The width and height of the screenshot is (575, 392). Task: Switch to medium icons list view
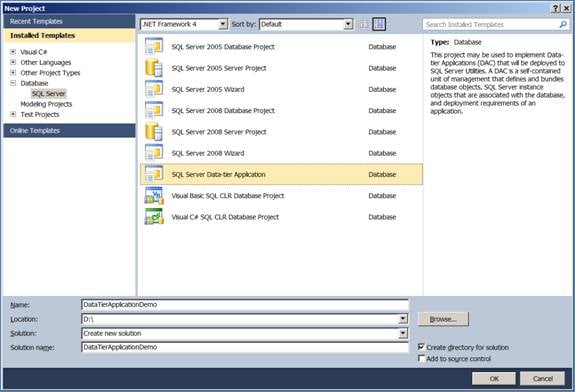click(x=379, y=25)
